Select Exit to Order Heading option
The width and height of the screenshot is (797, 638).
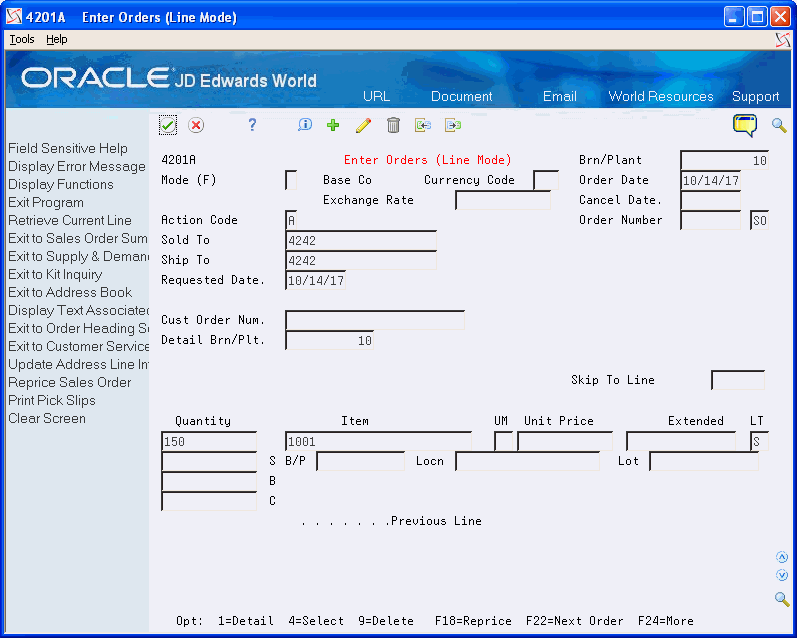coord(78,328)
